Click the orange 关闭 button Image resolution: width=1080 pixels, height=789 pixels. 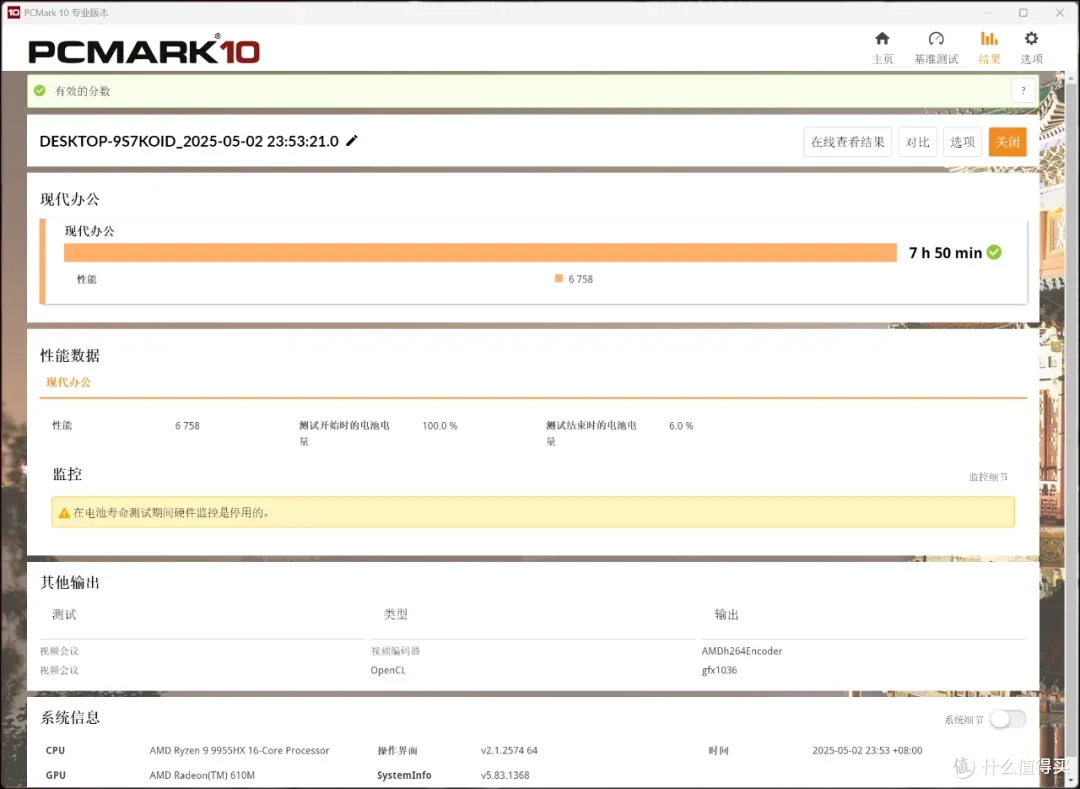[x=1007, y=142]
